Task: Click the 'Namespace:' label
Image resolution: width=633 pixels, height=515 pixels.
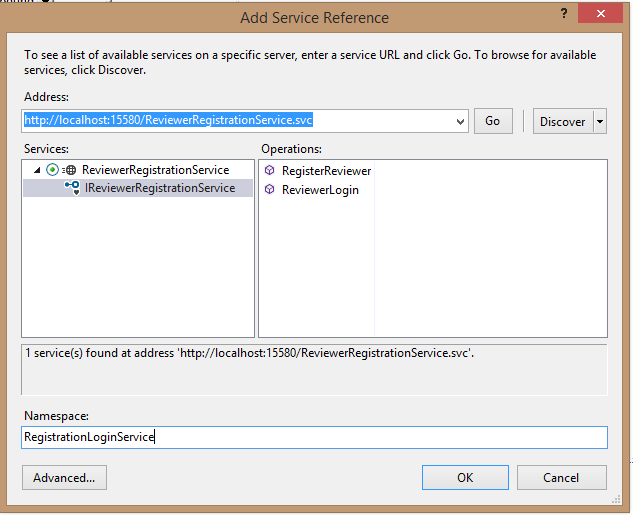Action: pyautogui.click(x=57, y=416)
